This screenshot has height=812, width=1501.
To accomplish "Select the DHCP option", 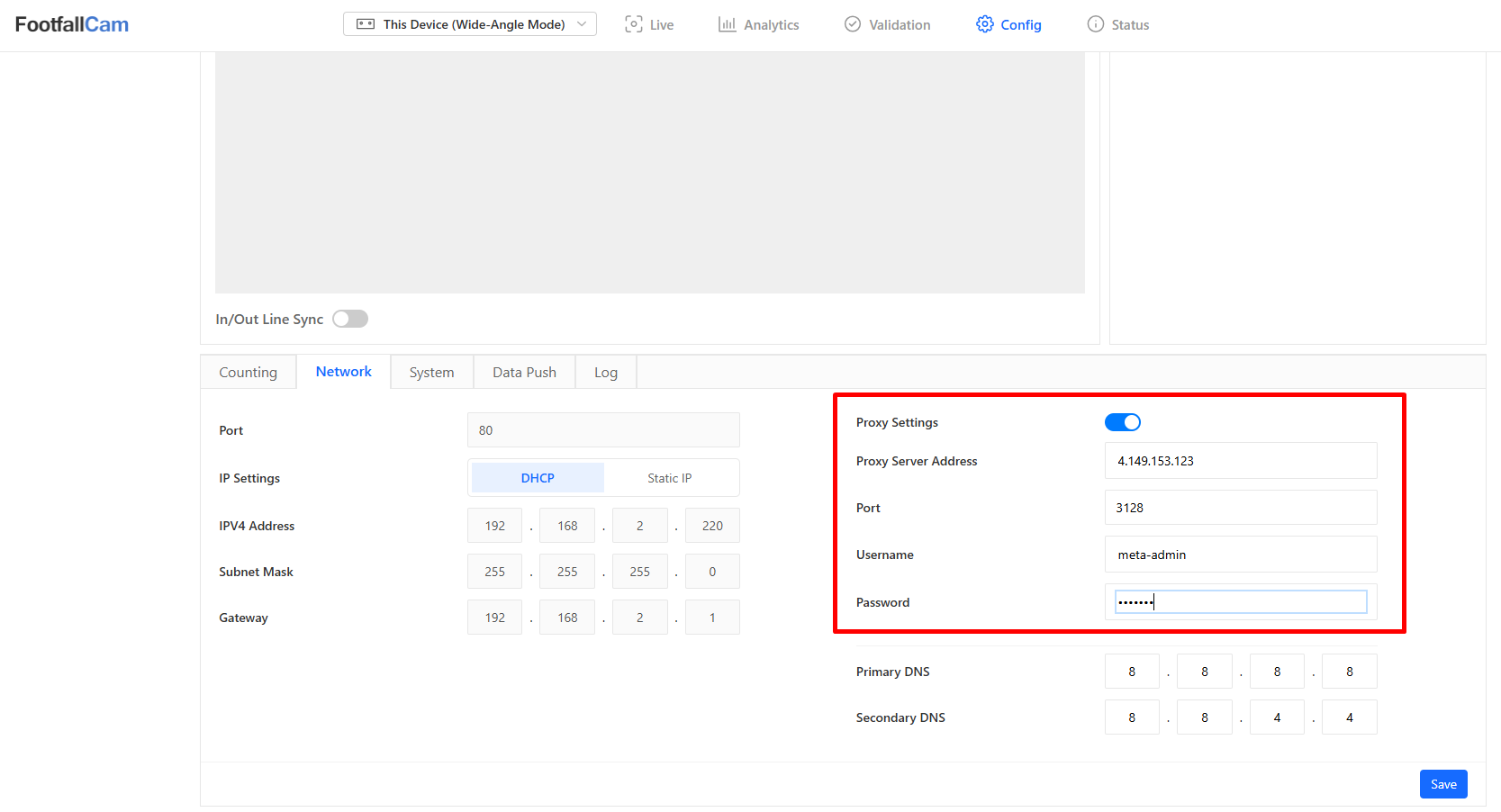I will coord(538,478).
